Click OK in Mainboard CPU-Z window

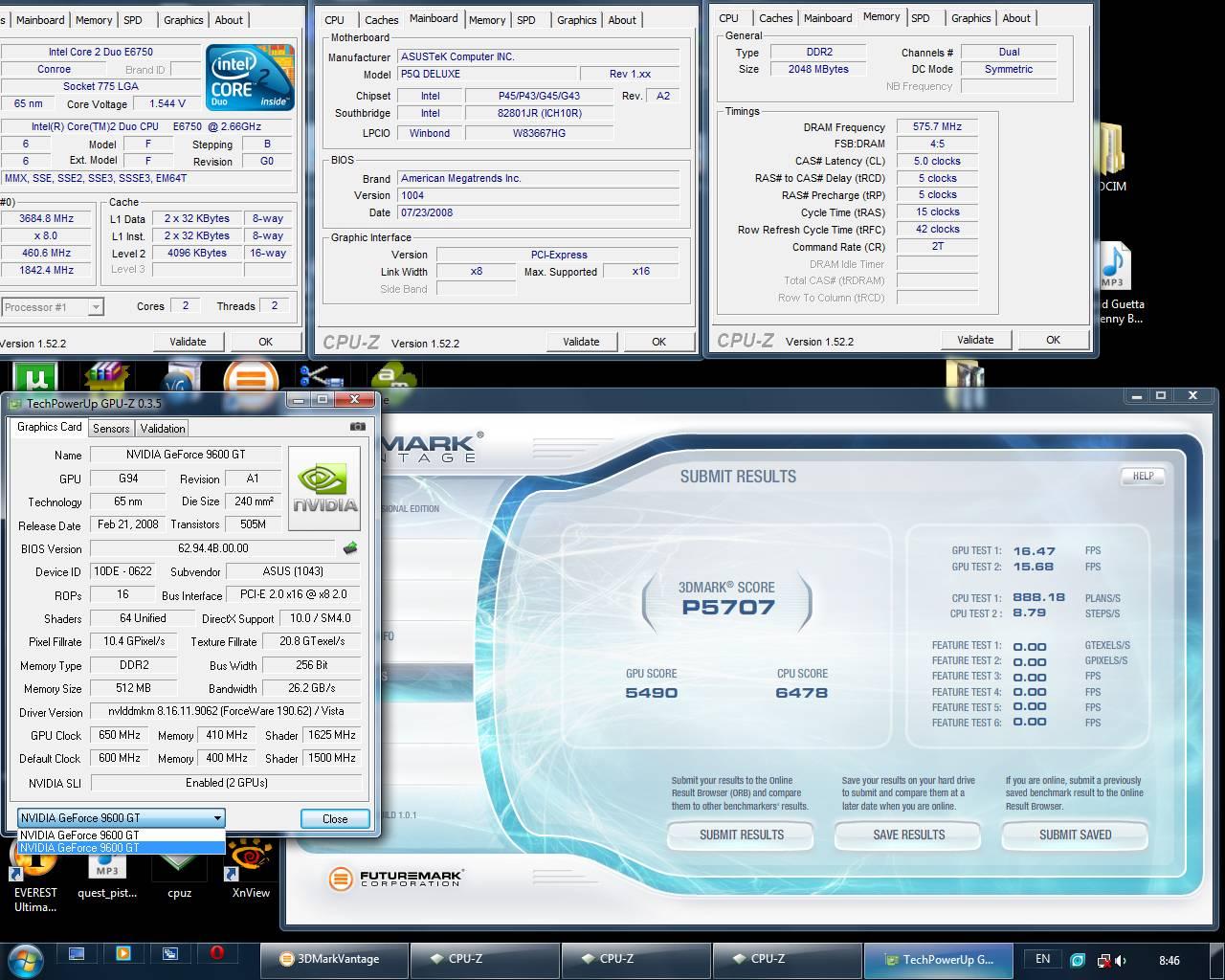(658, 342)
